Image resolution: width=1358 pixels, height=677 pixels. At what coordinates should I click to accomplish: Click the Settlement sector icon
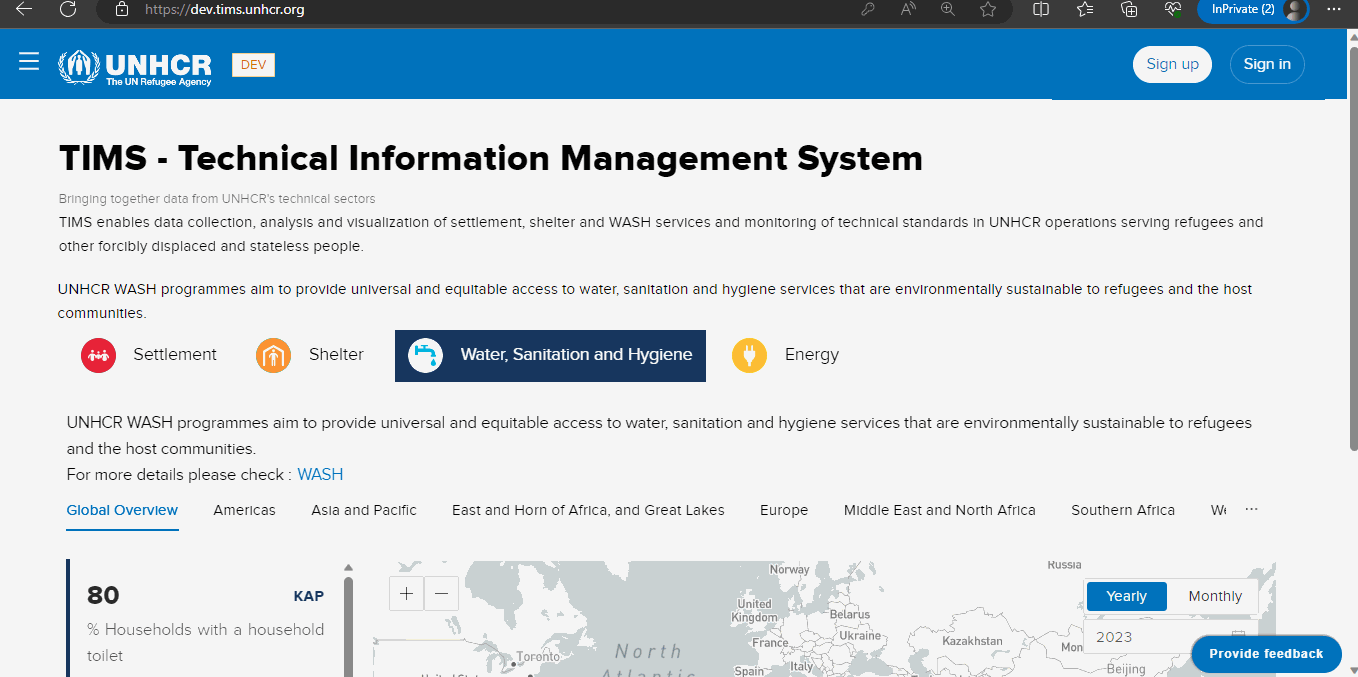98,355
